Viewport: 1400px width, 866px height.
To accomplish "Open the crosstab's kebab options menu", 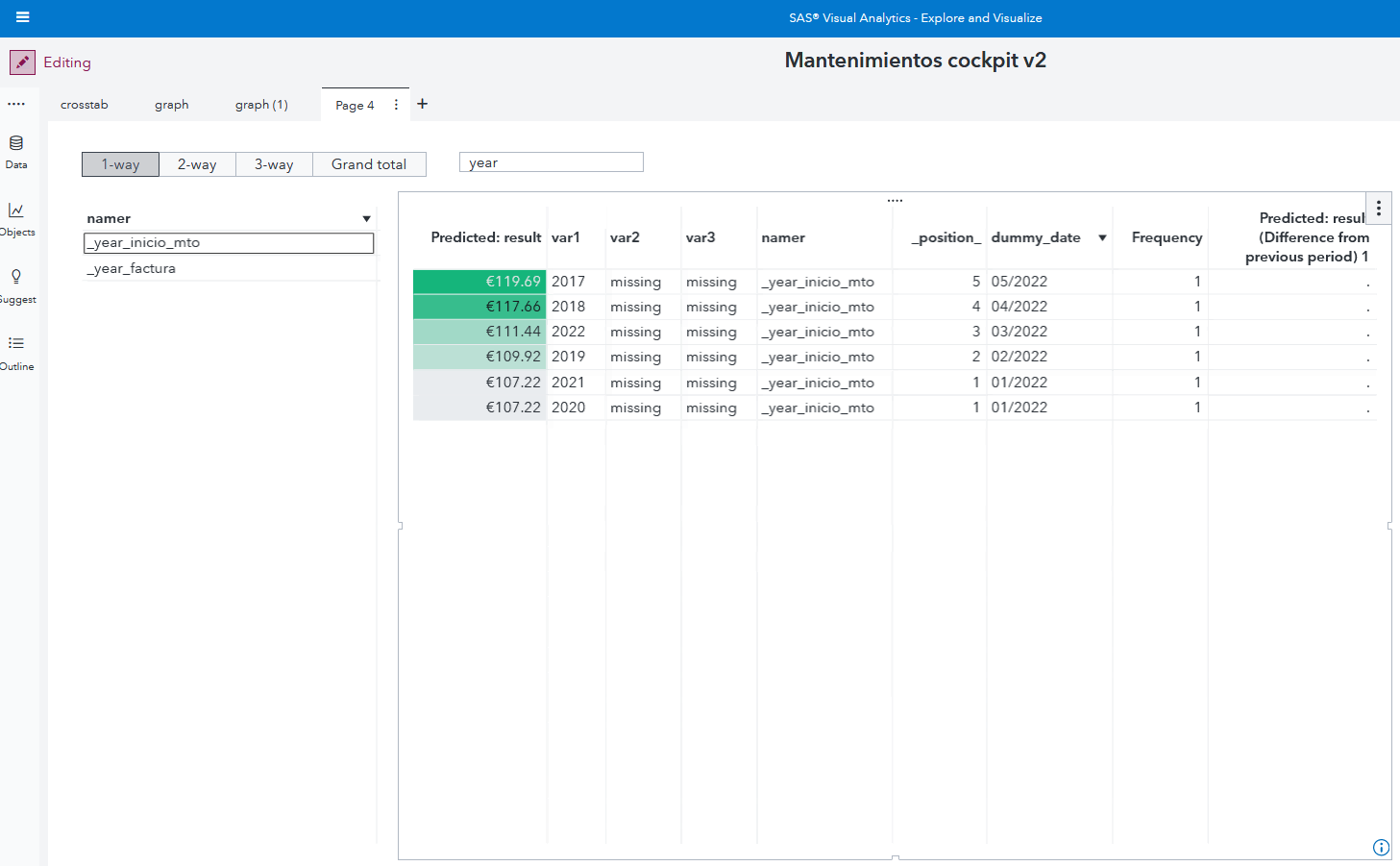I will tap(1379, 208).
